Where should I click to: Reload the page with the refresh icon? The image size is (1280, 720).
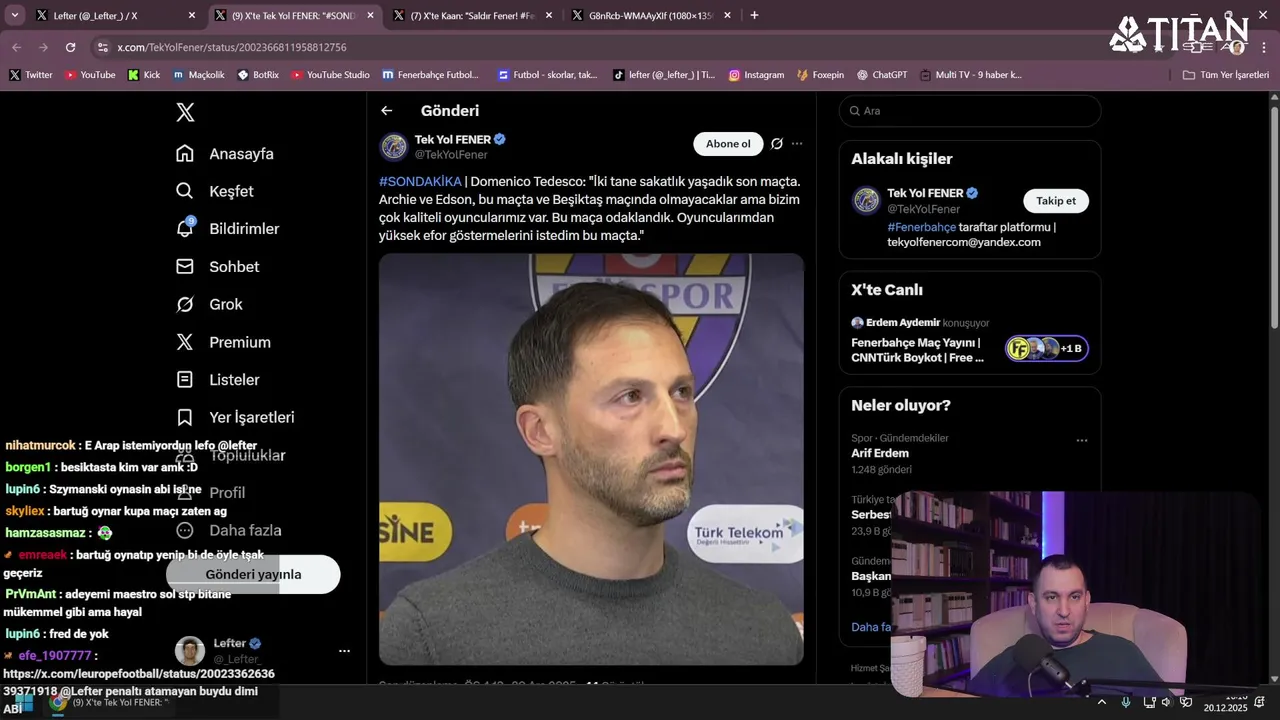(70, 47)
